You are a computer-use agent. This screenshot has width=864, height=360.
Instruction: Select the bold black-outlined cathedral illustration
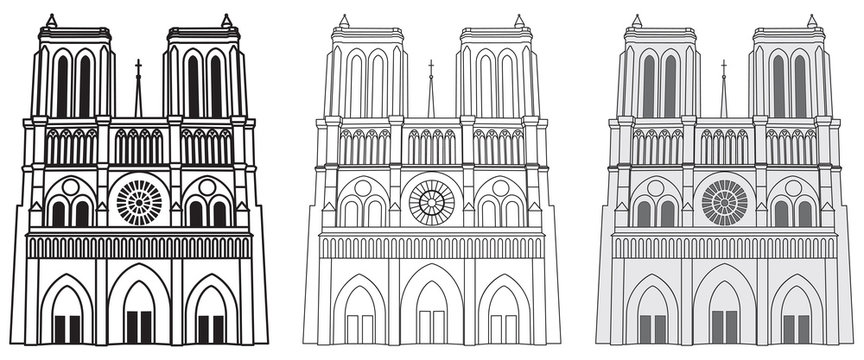tap(139, 180)
